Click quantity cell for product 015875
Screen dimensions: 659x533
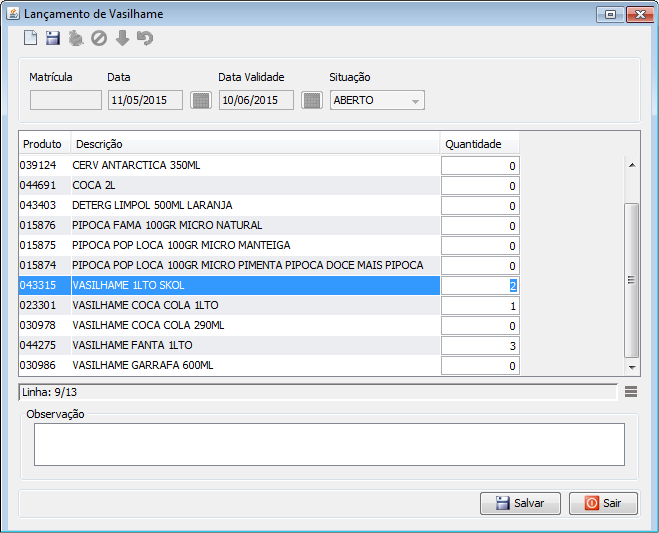480,245
